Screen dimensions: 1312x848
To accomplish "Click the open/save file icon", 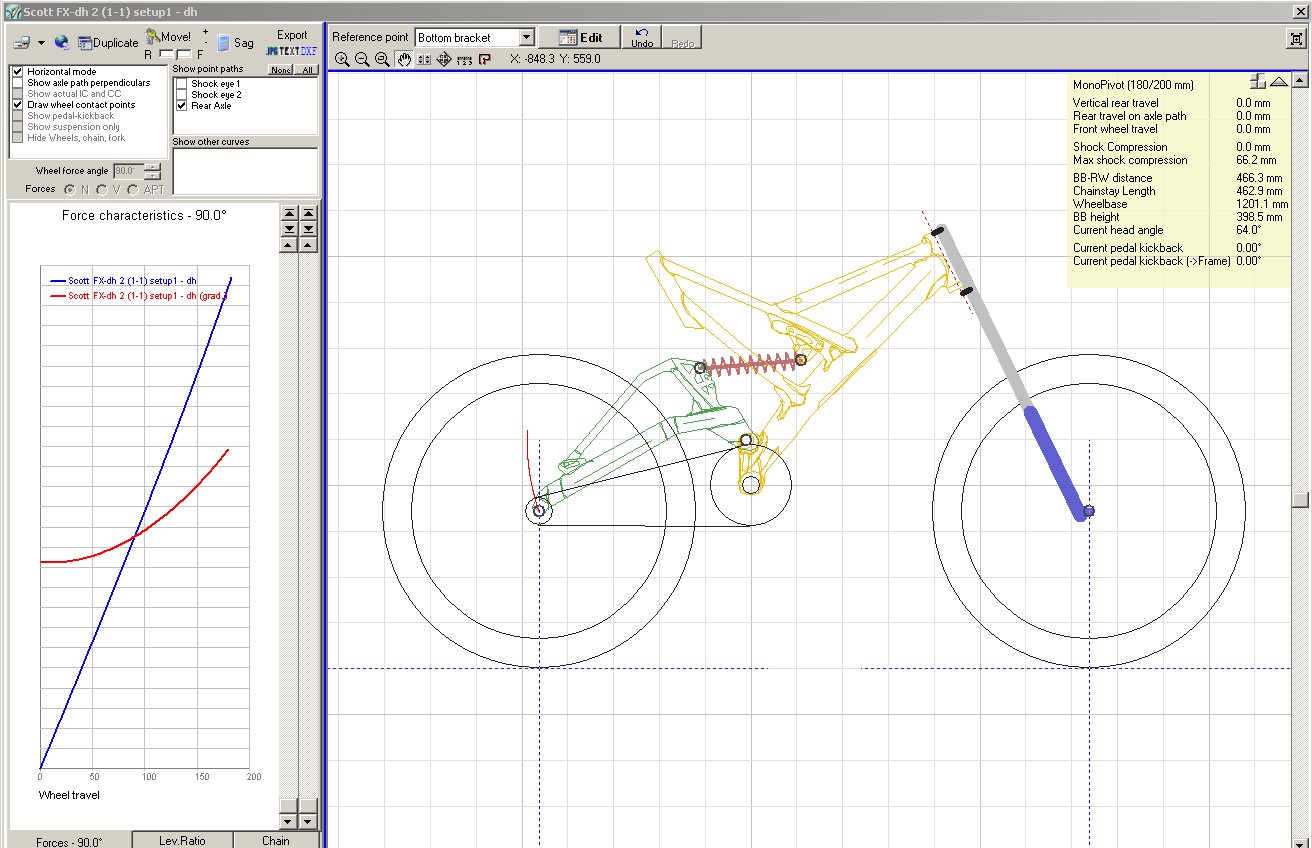I will click(21, 43).
